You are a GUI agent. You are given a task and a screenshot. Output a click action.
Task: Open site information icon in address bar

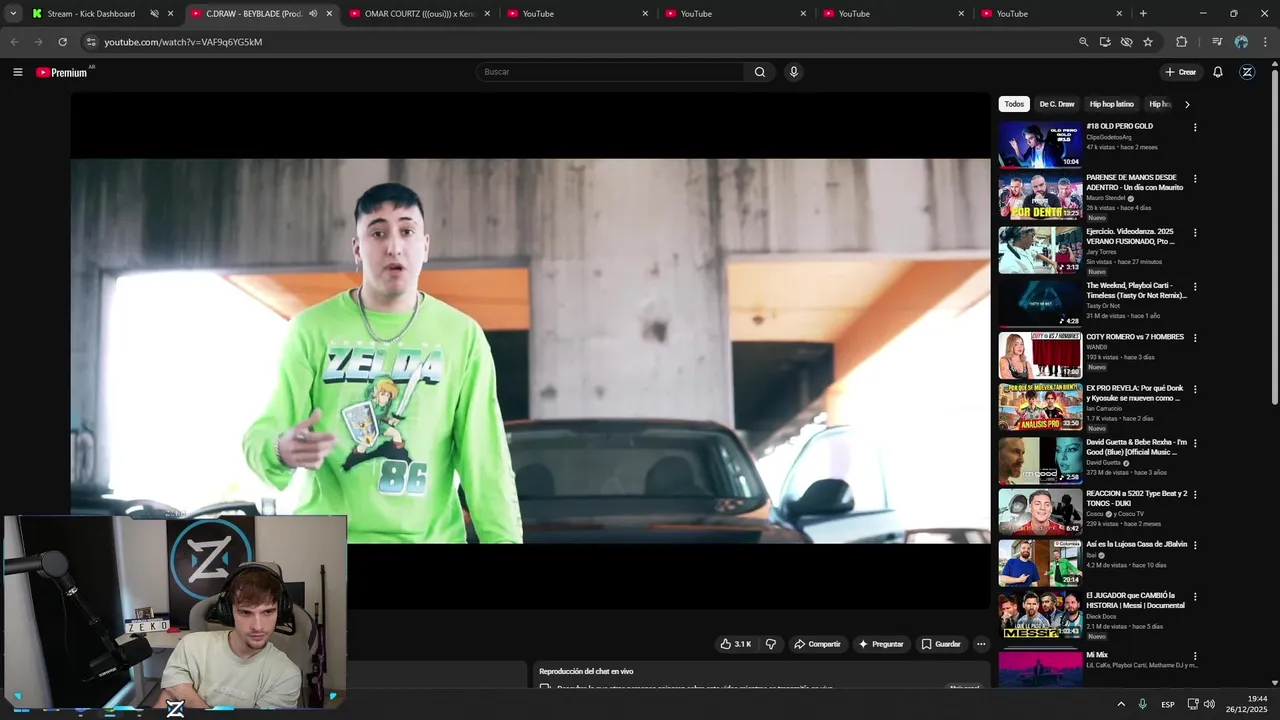[90, 42]
